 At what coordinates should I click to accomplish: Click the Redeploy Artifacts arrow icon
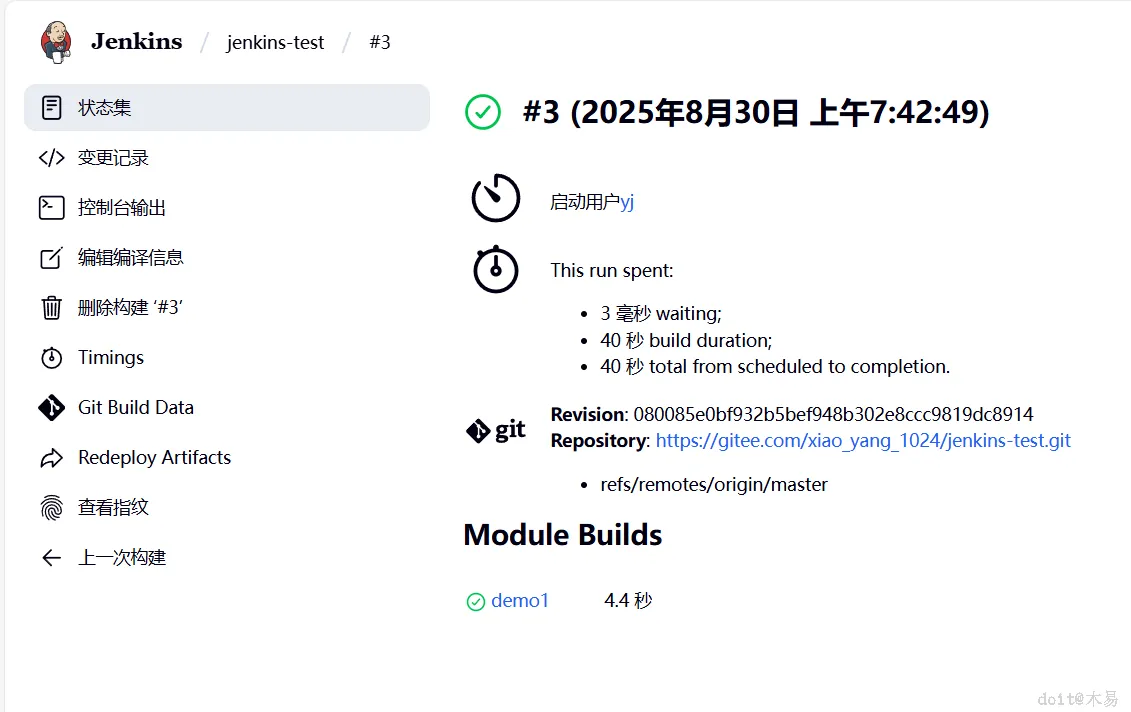click(51, 458)
